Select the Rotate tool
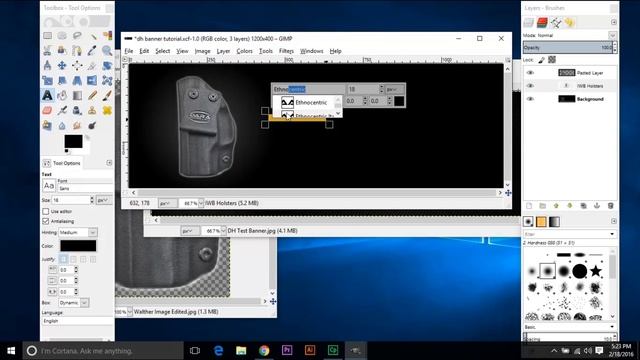The image size is (640, 360). [x=107, y=65]
